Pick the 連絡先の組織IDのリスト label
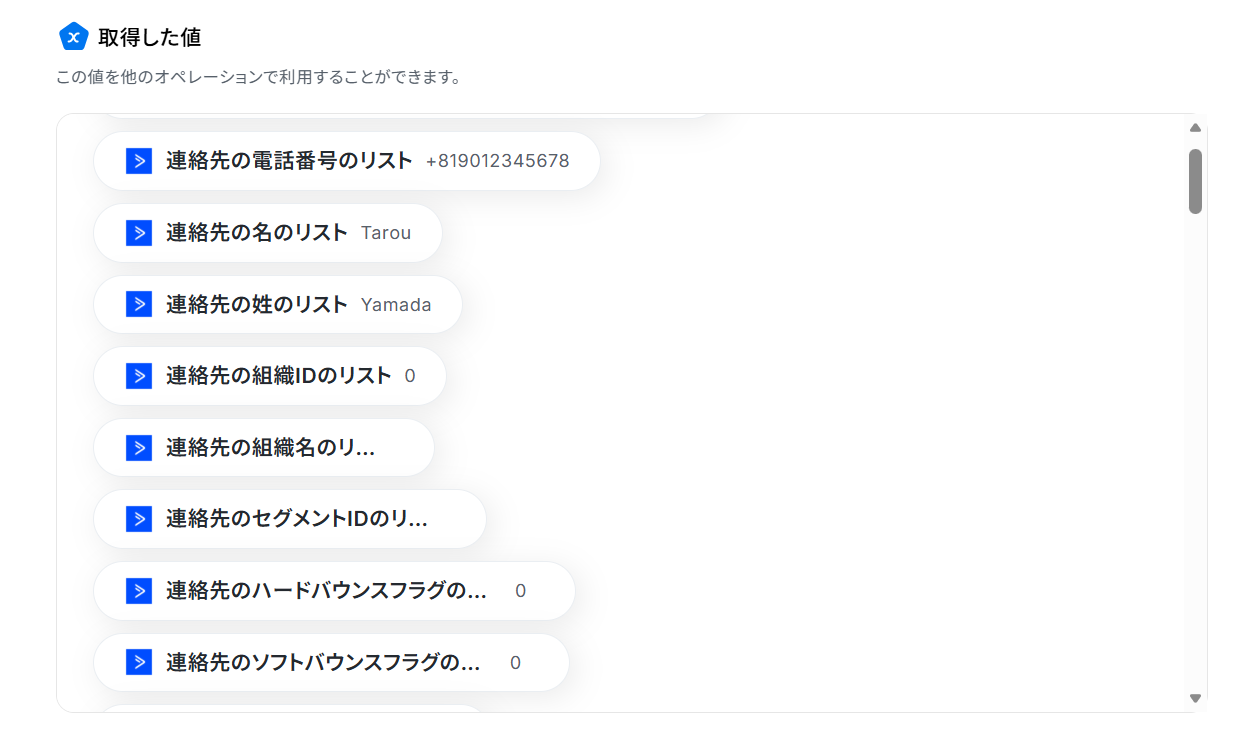 [x=279, y=376]
